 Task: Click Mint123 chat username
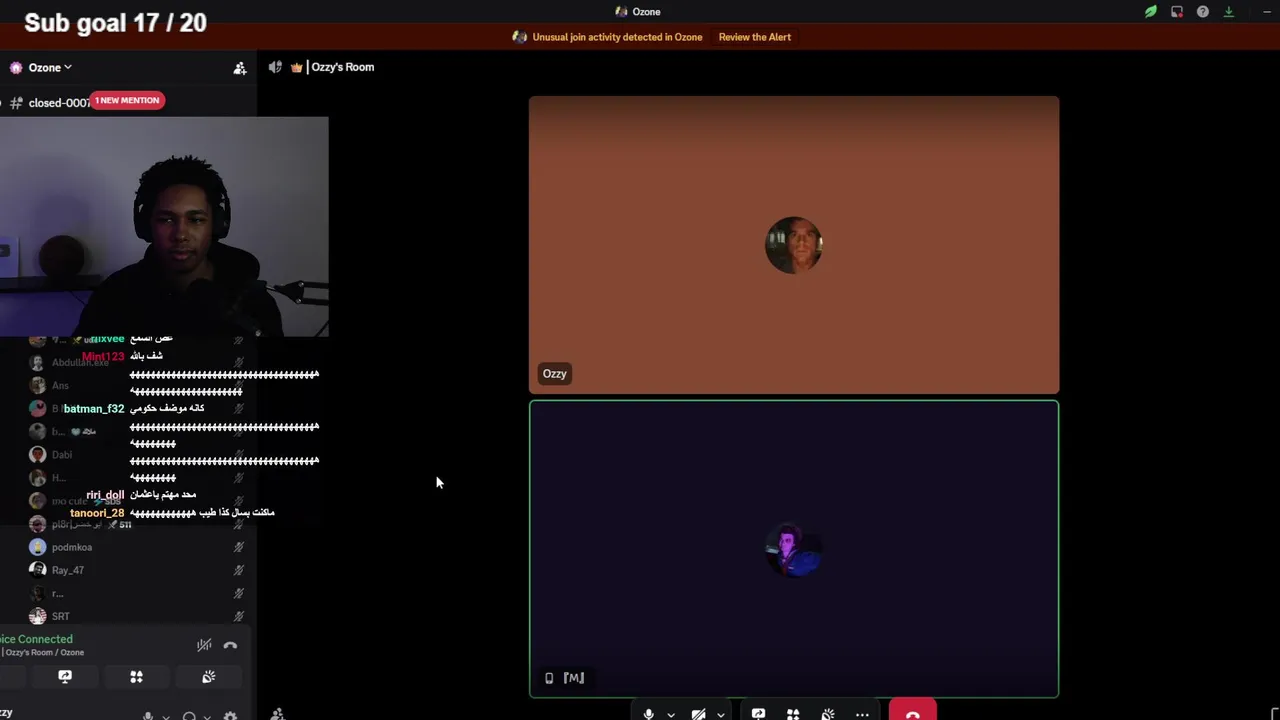coord(103,357)
